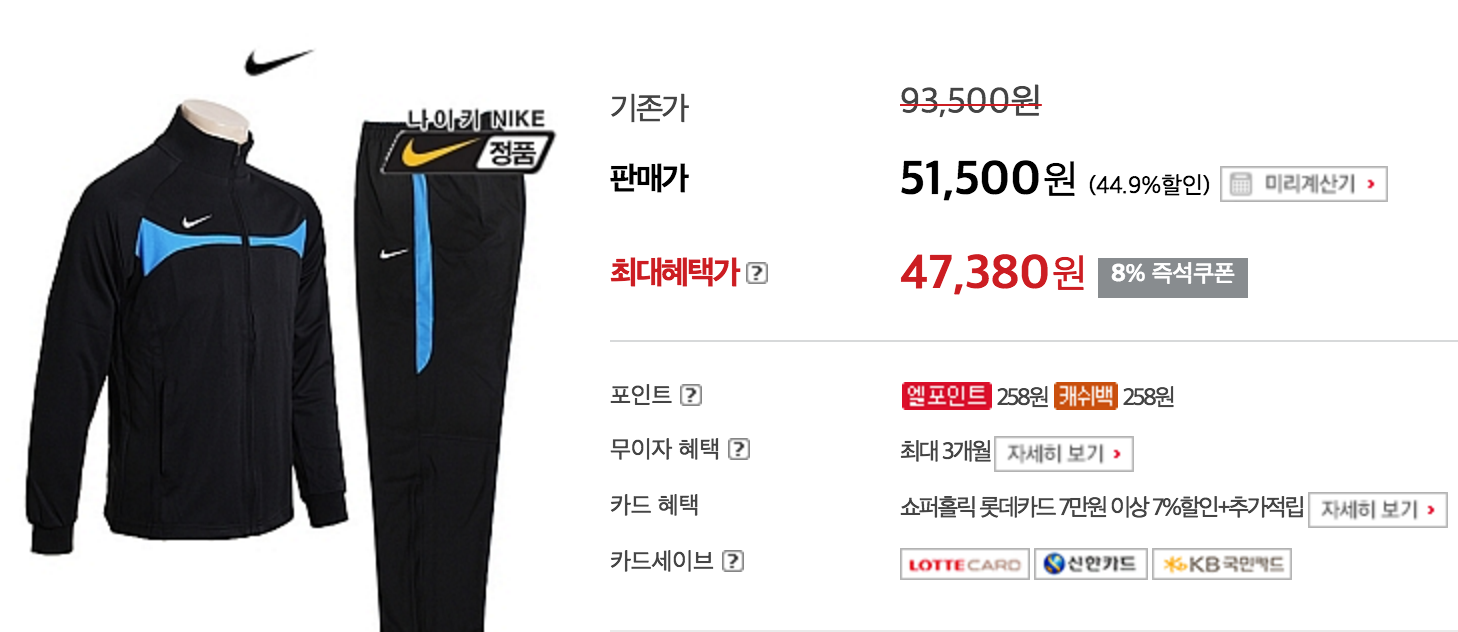
Task: Click the help icon beside 최대혜택가
Action: 757,272
